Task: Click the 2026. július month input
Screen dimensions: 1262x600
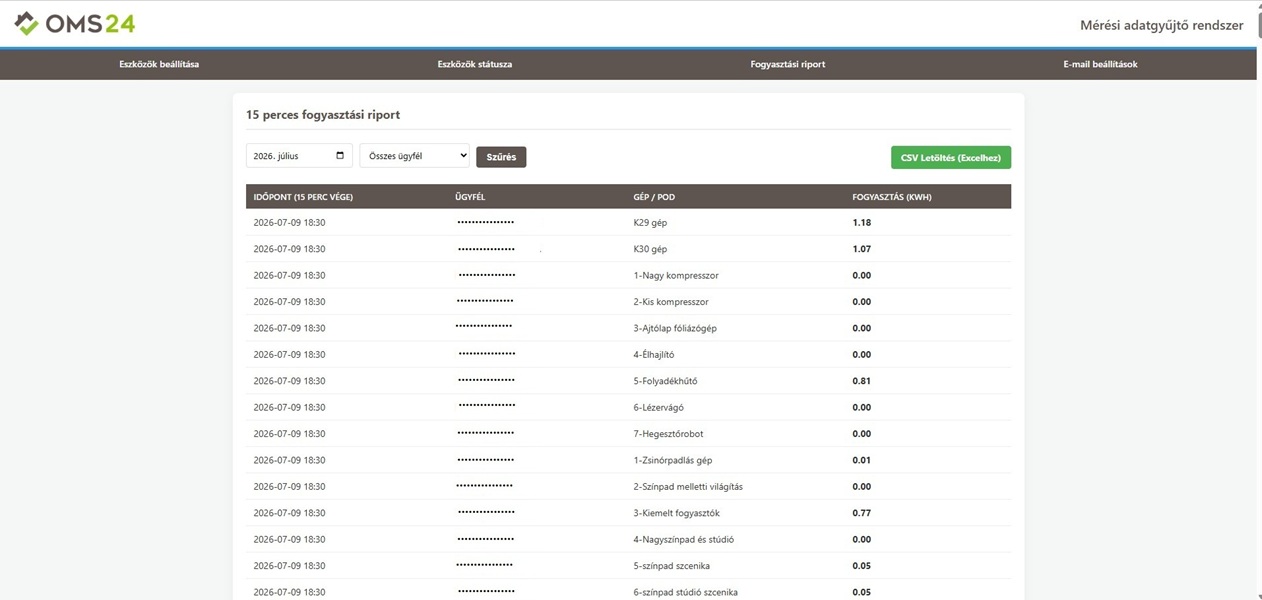Action: coord(299,156)
